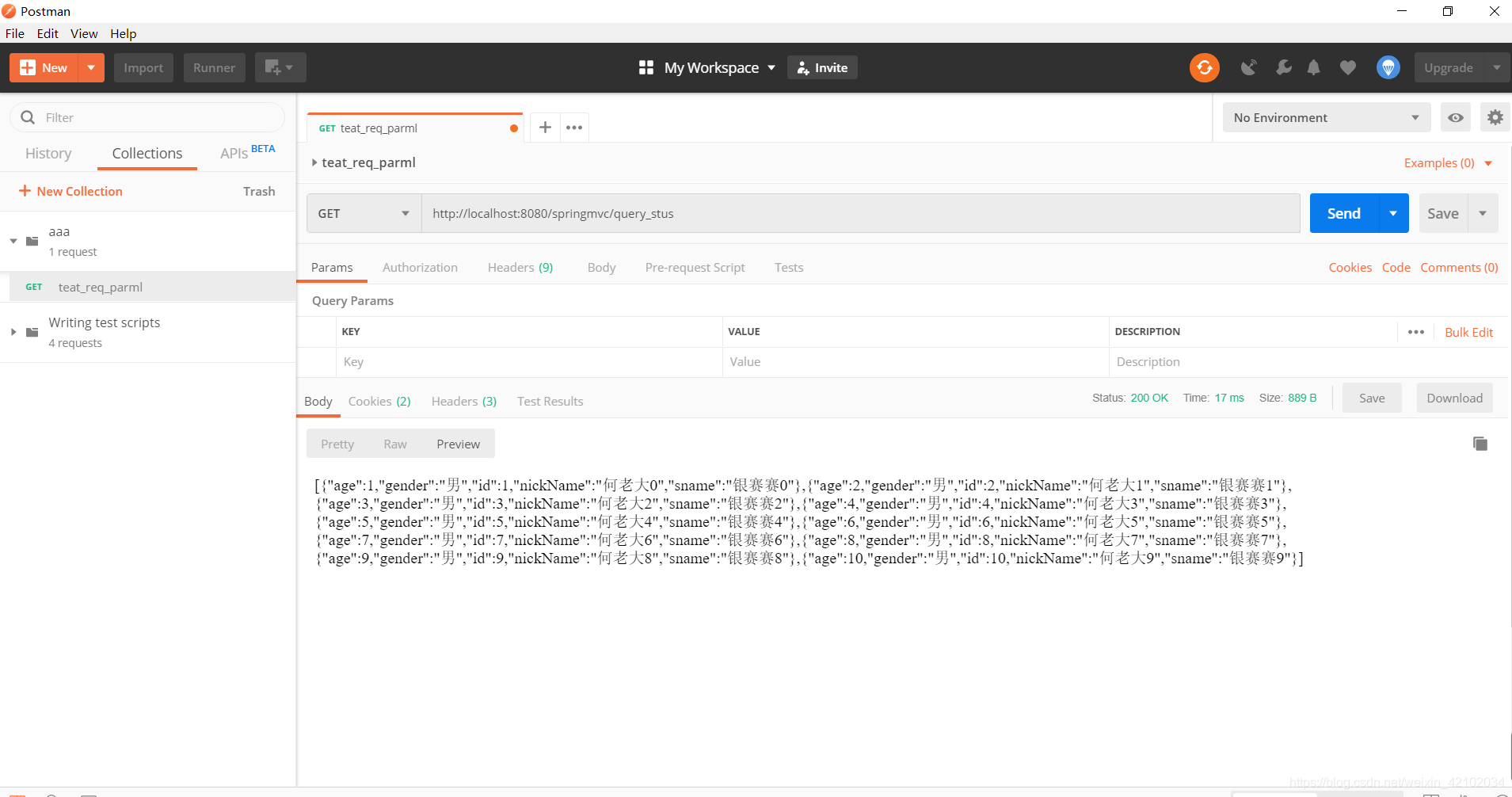Expand teat_req_parml request description arrow

point(314,162)
